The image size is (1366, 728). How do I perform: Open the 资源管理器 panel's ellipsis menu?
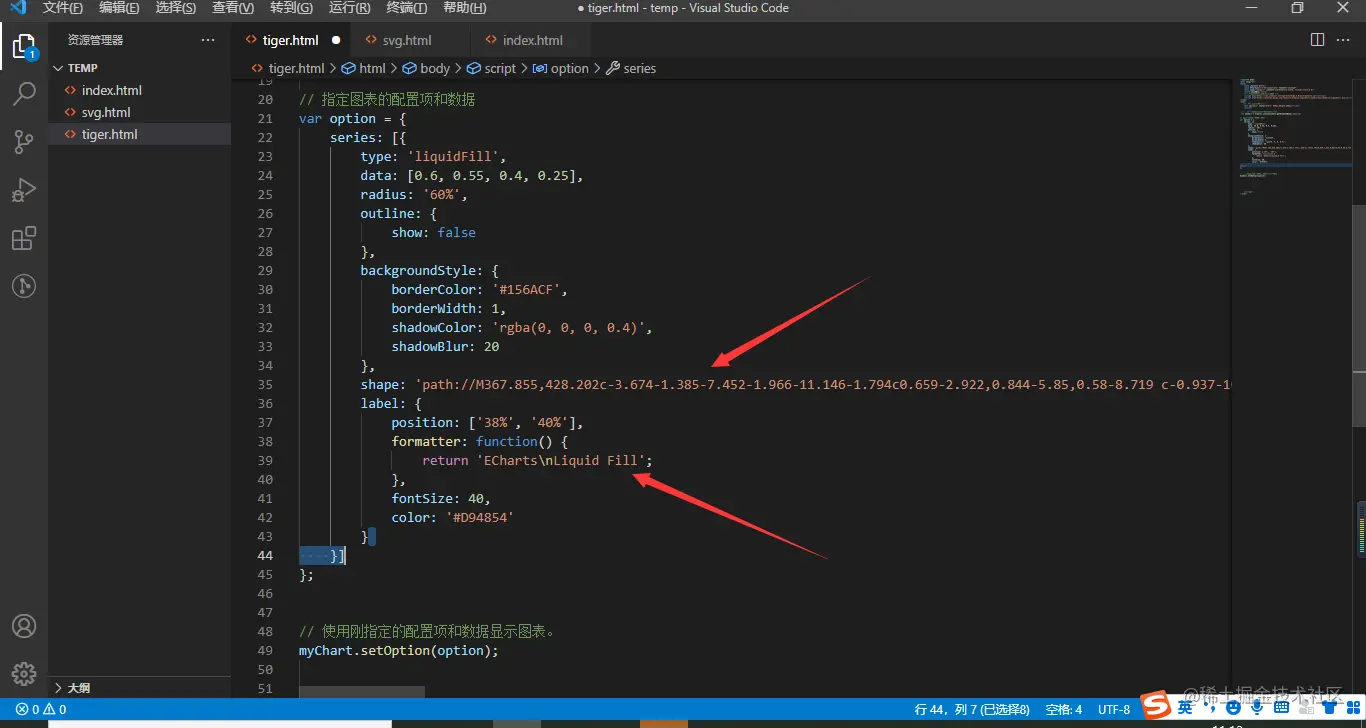pos(208,40)
